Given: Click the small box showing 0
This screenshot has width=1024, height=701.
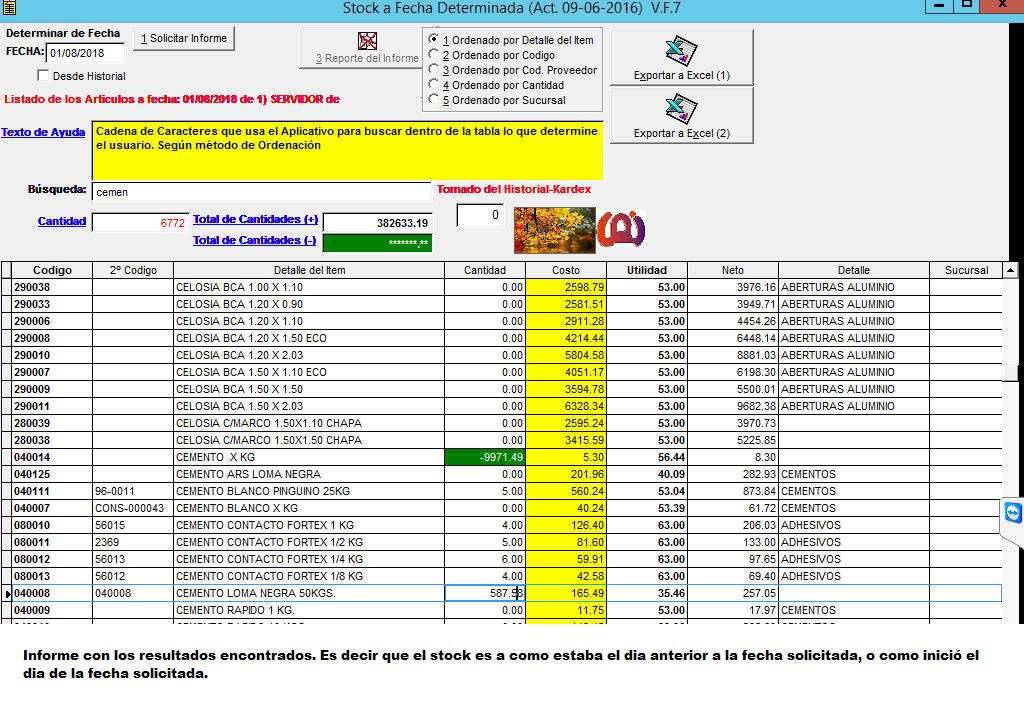Looking at the screenshot, I should [480, 215].
